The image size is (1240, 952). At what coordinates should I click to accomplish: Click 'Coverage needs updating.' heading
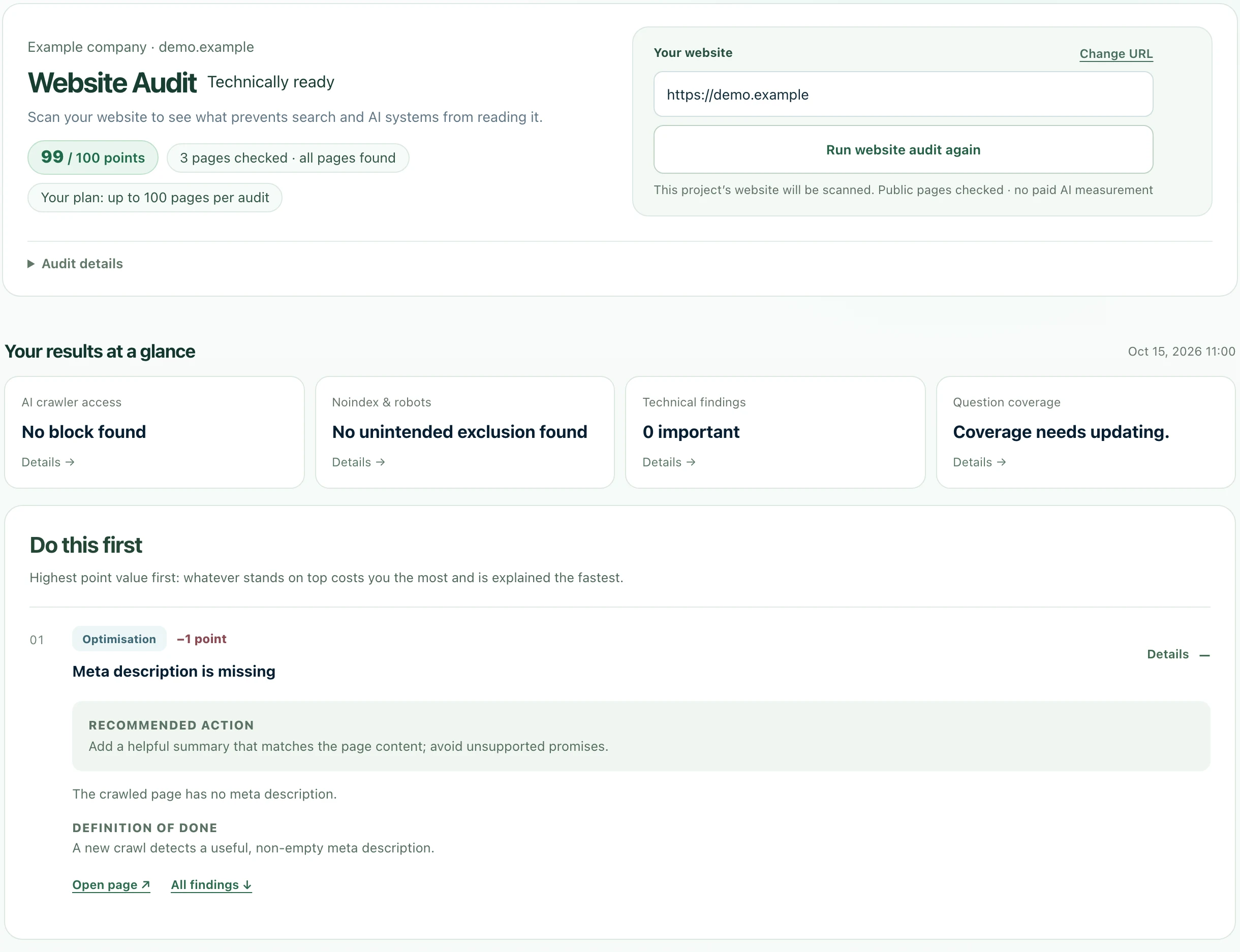point(1061,432)
